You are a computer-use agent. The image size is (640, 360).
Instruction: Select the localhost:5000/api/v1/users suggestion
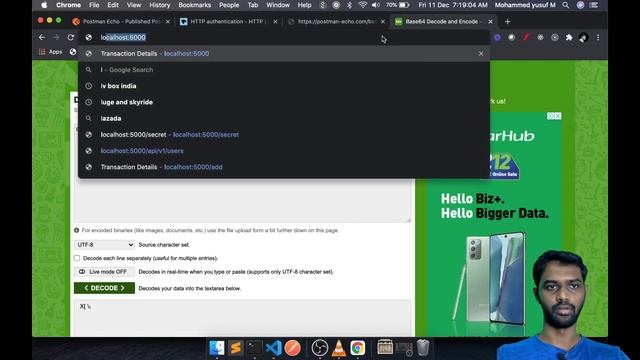(284, 151)
